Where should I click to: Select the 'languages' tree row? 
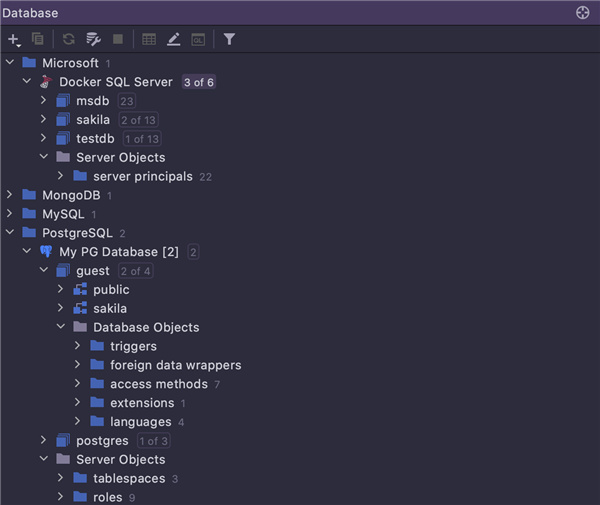pyautogui.click(x=300, y=422)
